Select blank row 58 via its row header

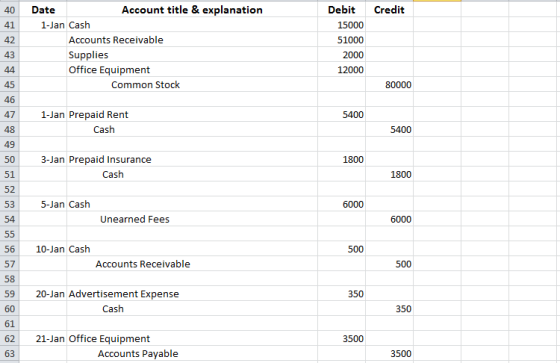10,279
